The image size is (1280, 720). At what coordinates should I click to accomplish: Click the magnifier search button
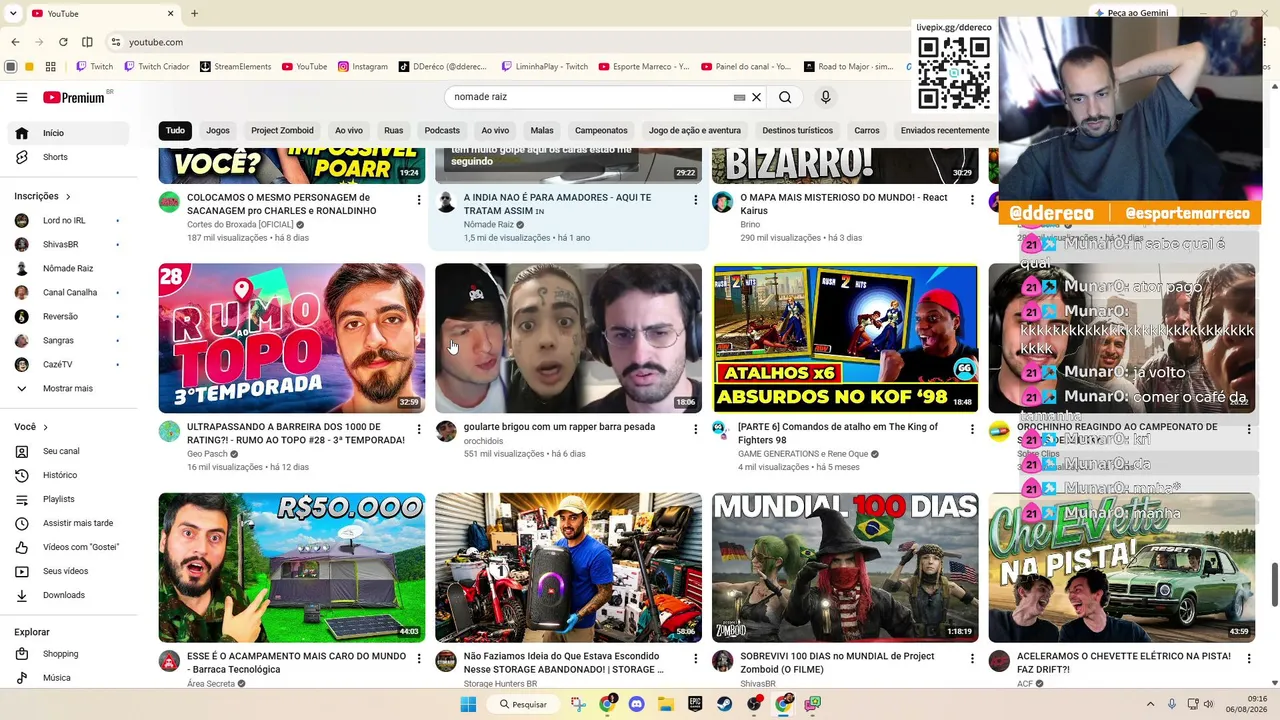[x=785, y=97]
